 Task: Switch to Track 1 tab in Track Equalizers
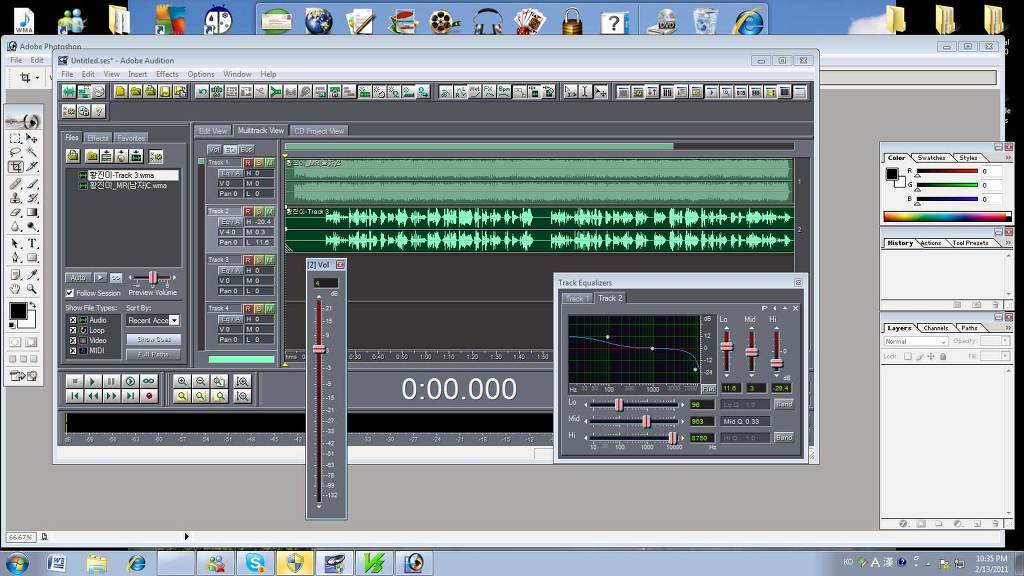click(576, 298)
